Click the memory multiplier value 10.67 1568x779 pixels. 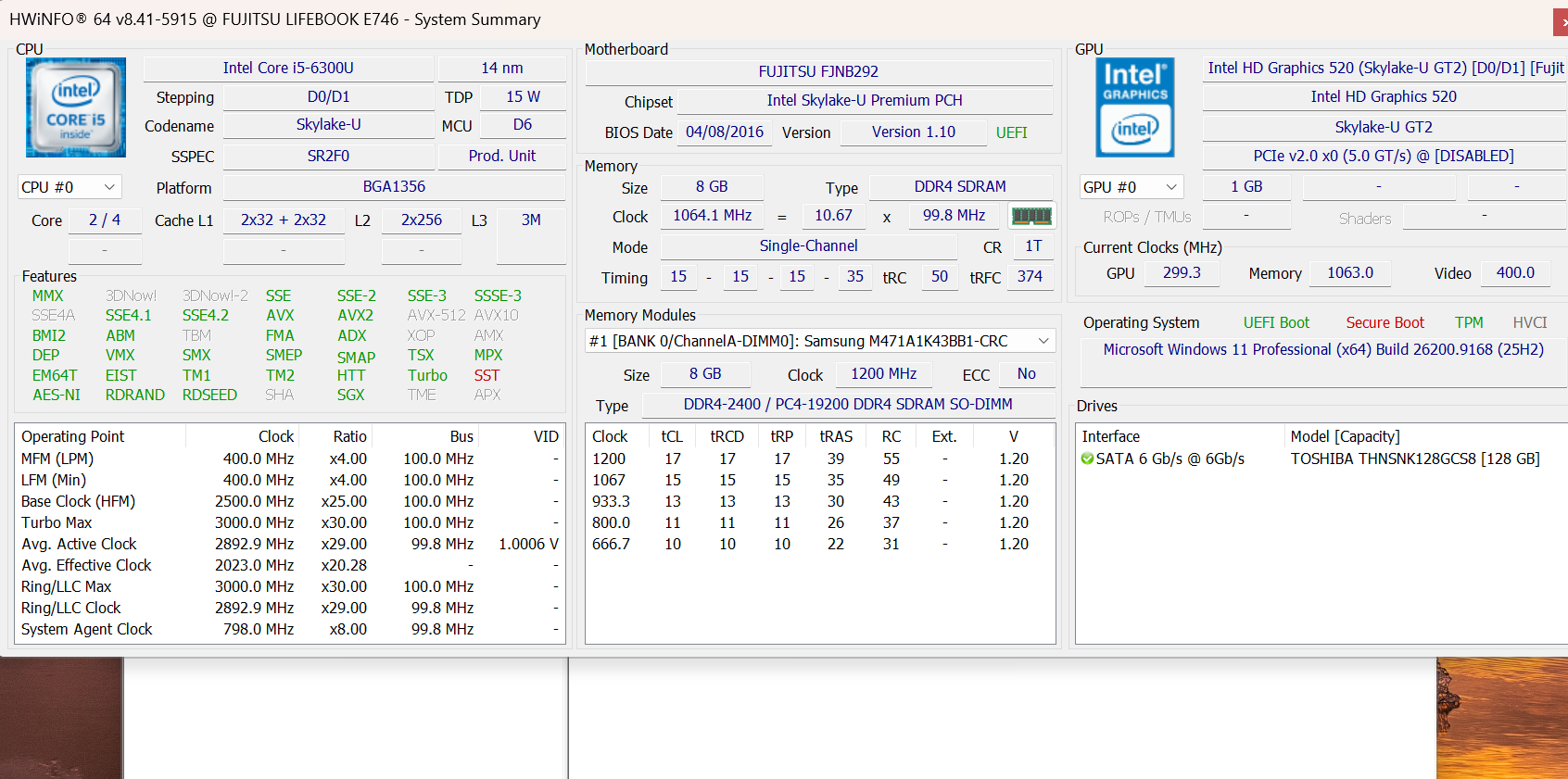click(x=833, y=215)
